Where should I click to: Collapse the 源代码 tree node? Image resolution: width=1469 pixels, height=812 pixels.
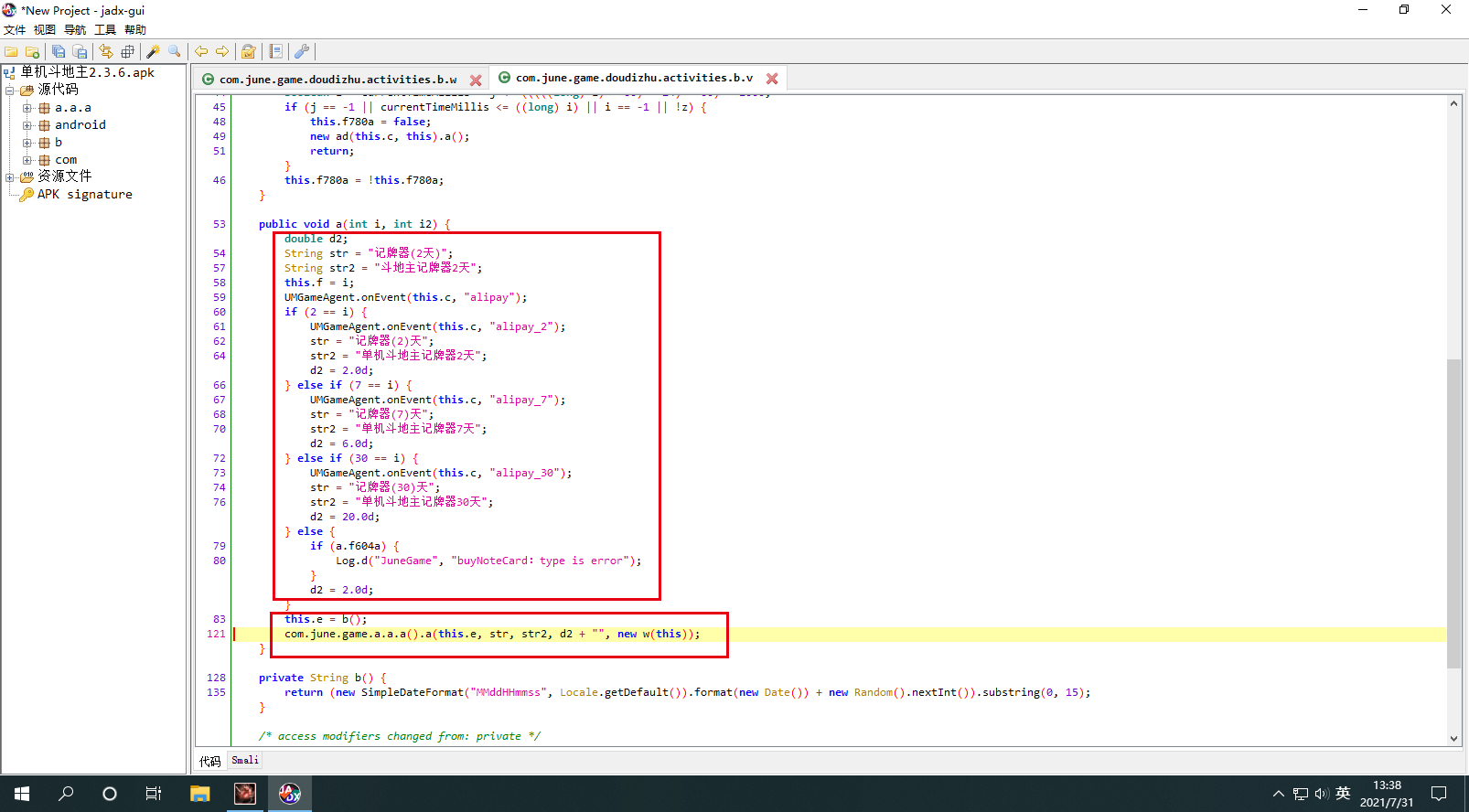(x=10, y=90)
